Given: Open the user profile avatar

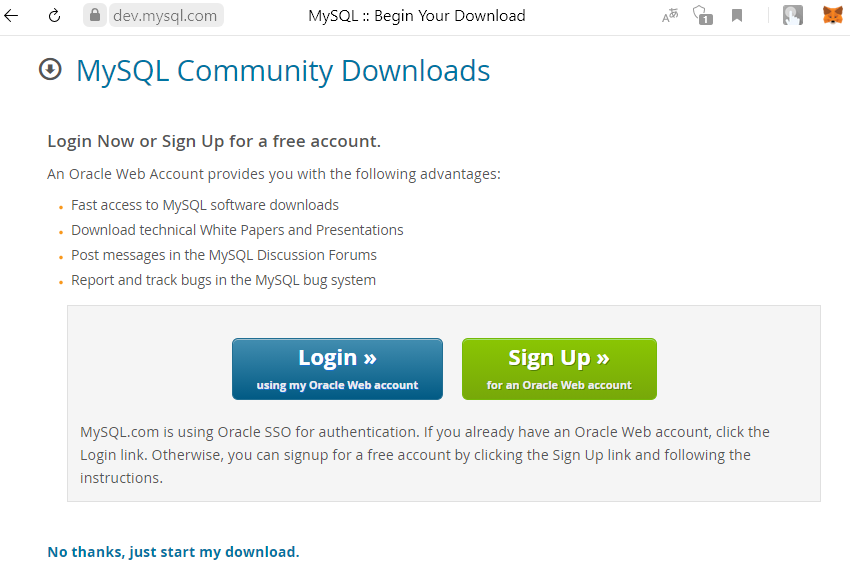Looking at the screenshot, I should pos(792,16).
